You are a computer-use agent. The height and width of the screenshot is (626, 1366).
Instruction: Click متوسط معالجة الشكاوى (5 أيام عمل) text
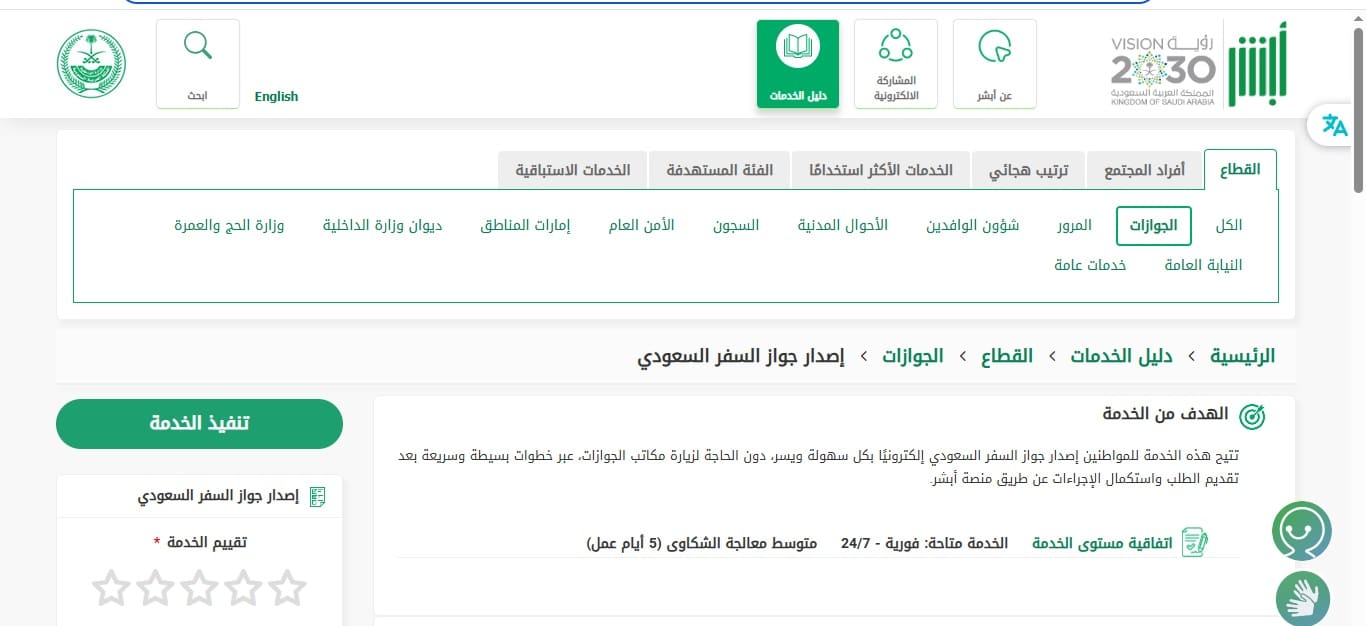pos(701,543)
